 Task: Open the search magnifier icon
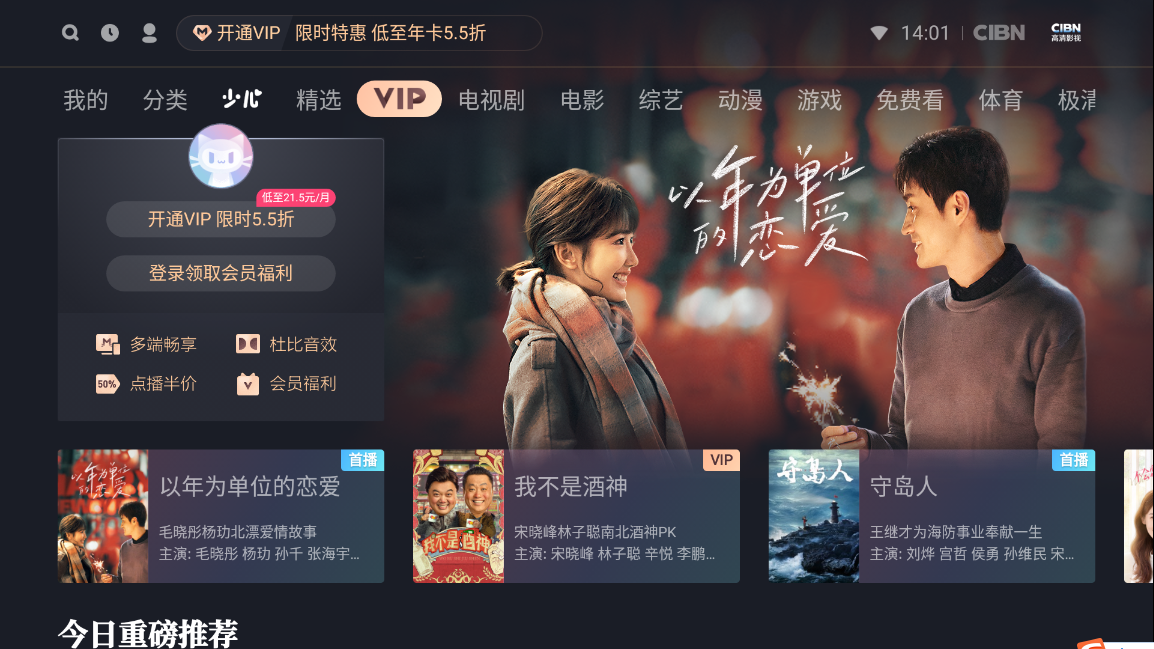coord(70,32)
